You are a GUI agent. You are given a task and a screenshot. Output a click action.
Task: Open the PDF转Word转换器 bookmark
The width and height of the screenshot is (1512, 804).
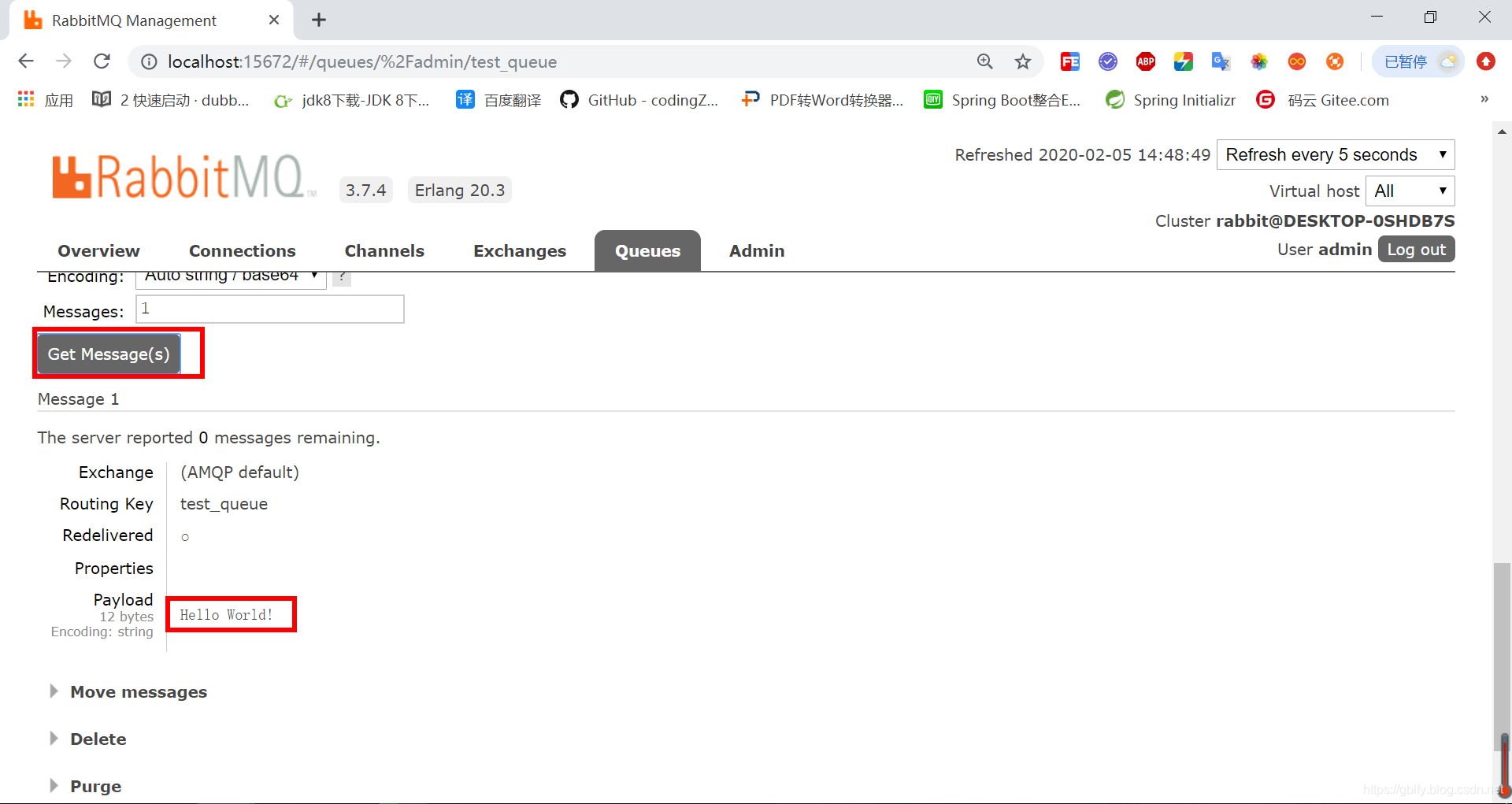[x=822, y=100]
